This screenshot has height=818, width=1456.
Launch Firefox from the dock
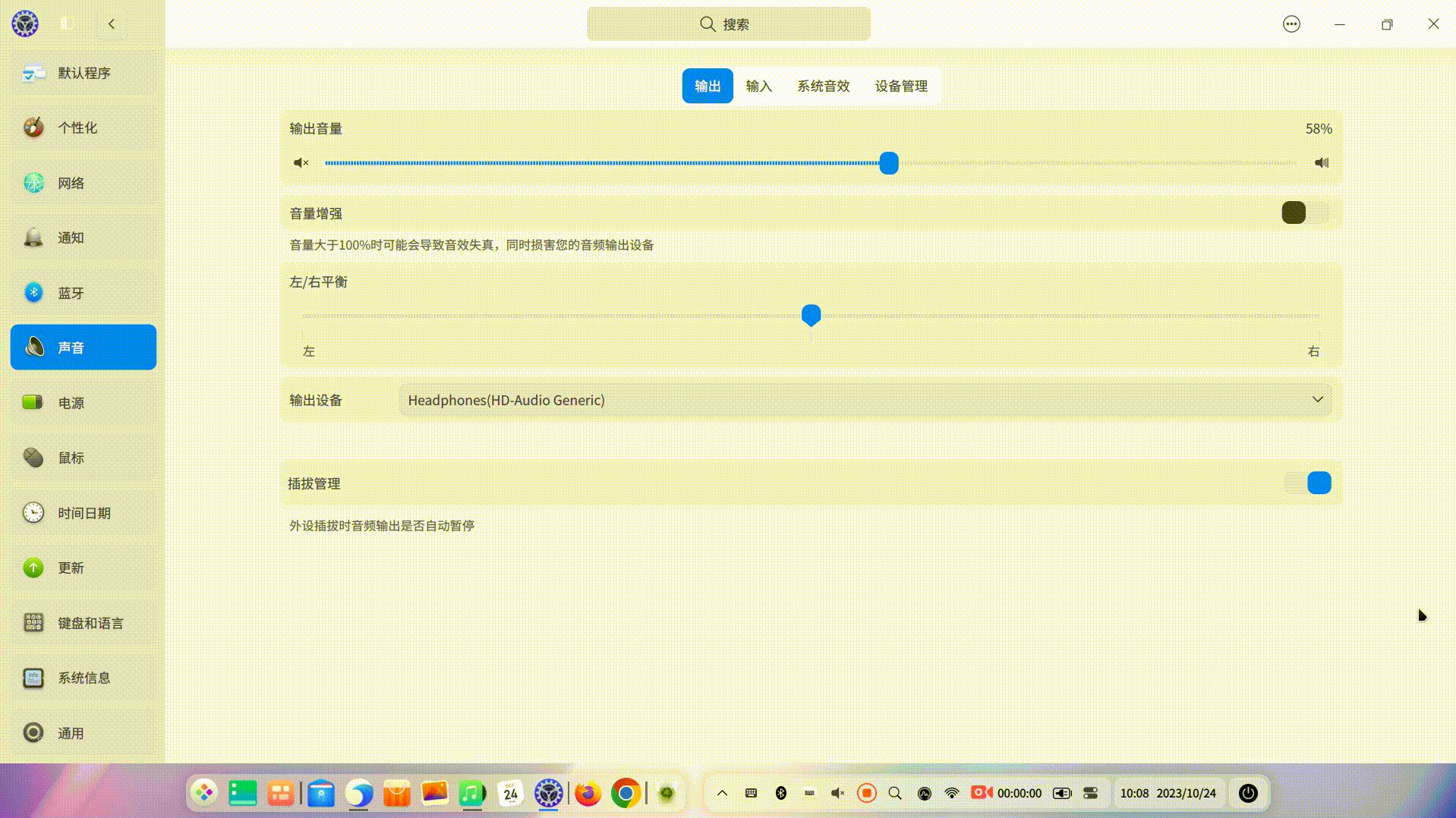(x=587, y=793)
